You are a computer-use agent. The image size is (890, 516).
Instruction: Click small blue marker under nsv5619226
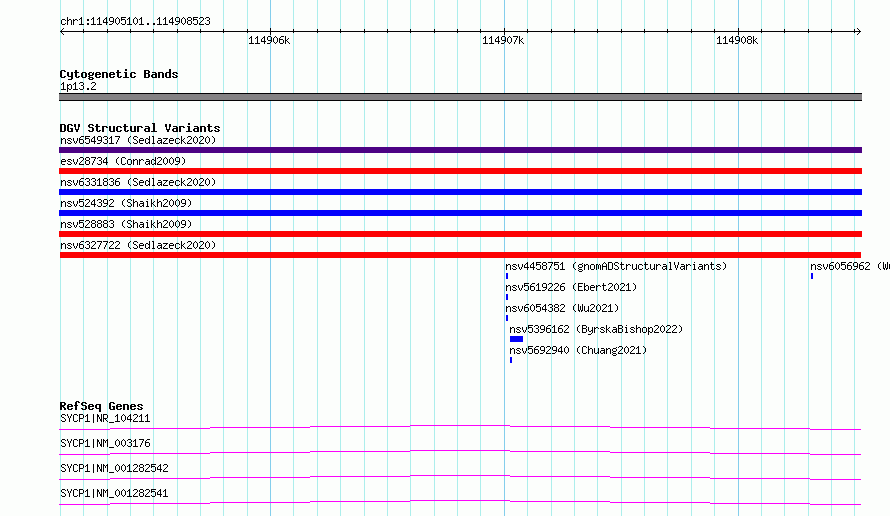point(507,297)
